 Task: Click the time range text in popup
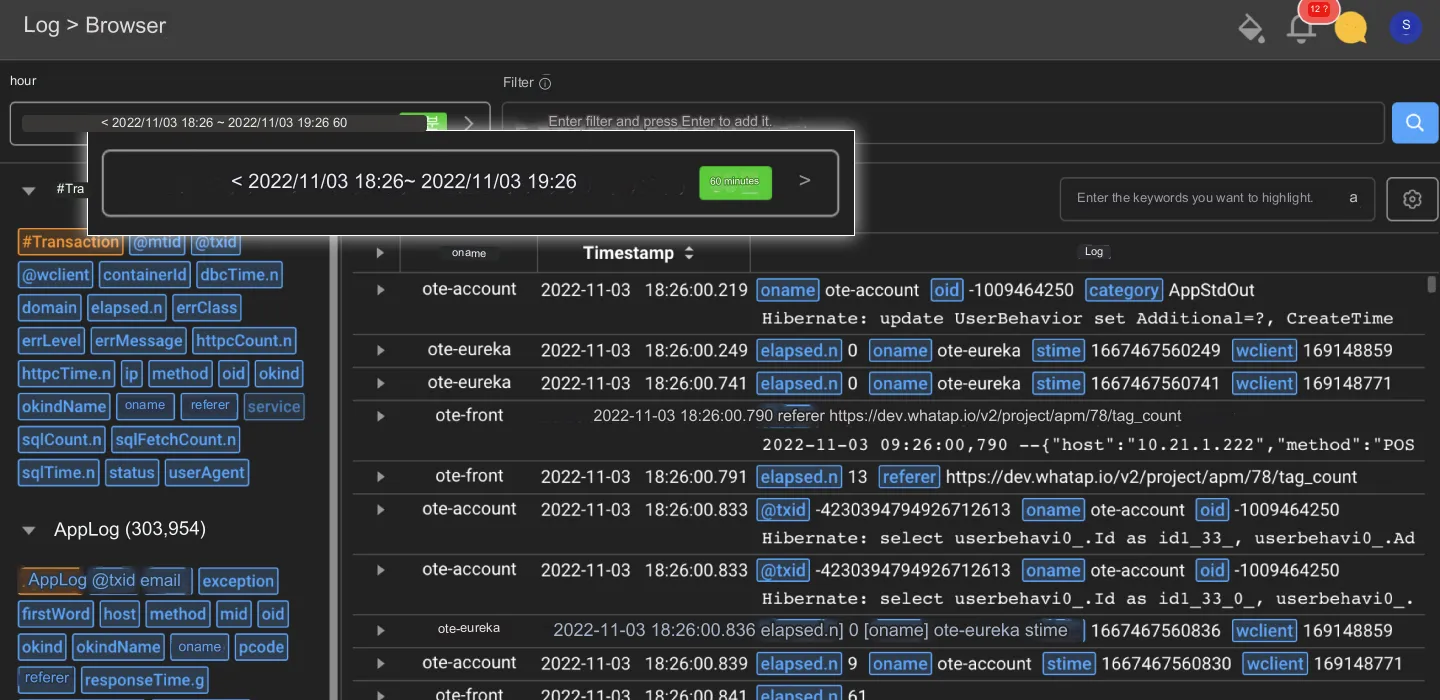(x=404, y=182)
